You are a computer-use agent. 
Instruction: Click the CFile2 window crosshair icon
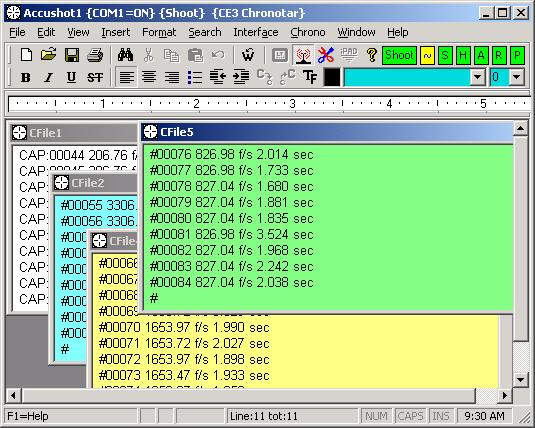(61, 183)
